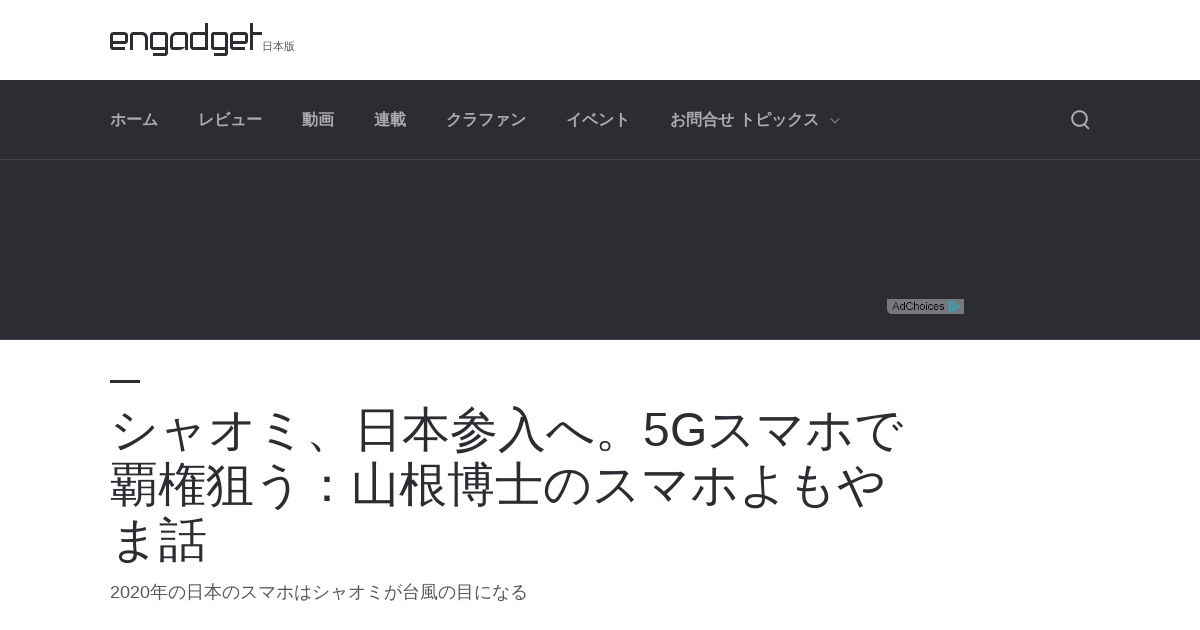Open the 連載 menu item
The width and height of the screenshot is (1200, 630).
point(390,120)
